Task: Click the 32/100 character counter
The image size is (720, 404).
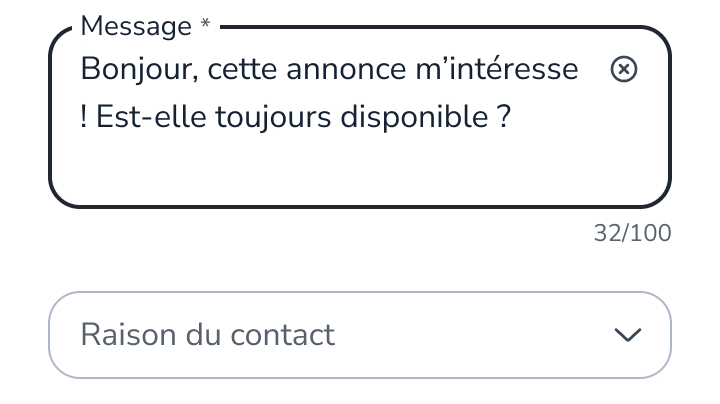Action: coord(632,234)
